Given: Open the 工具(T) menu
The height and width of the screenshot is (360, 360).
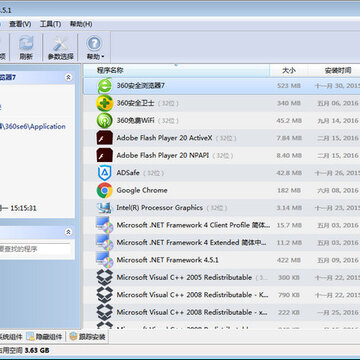Looking at the screenshot, I should 50,24.
